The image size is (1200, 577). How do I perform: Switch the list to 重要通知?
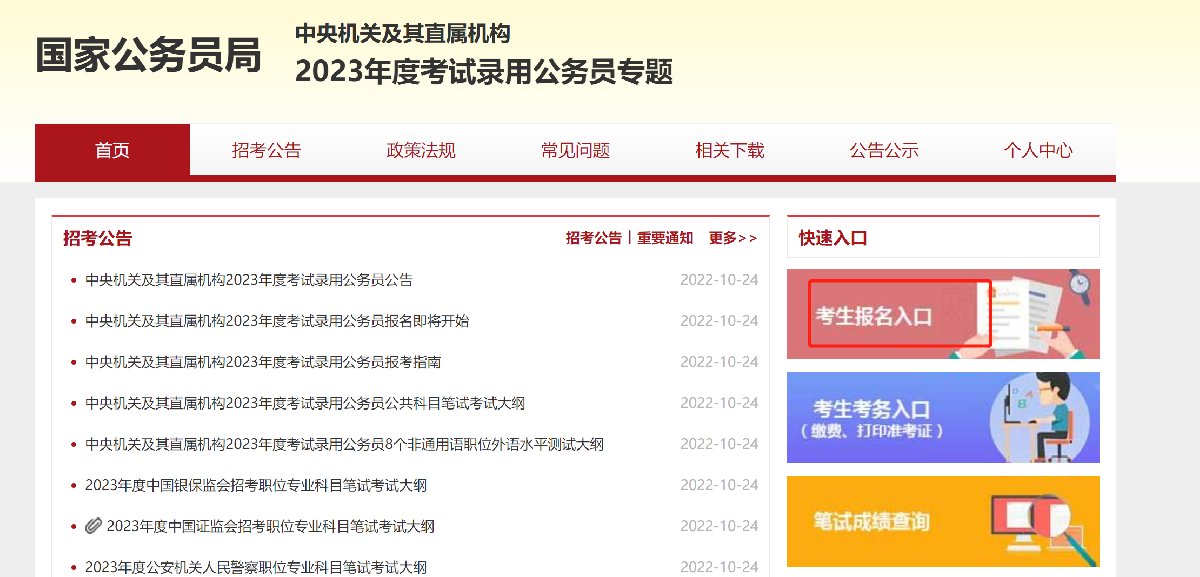coord(665,238)
